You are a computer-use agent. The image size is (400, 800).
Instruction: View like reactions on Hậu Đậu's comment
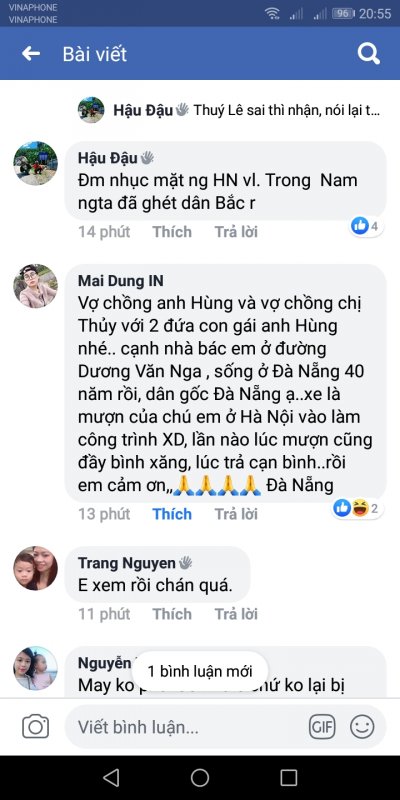click(x=367, y=226)
